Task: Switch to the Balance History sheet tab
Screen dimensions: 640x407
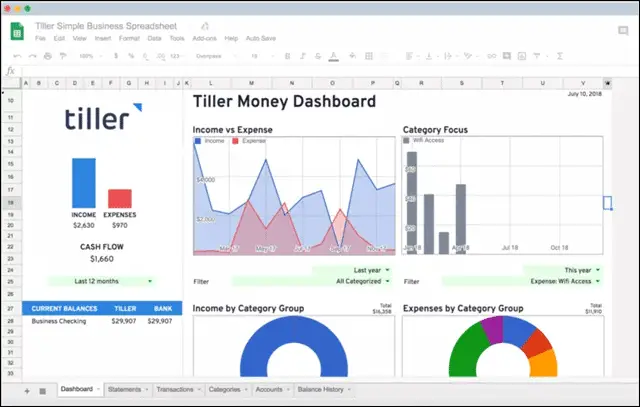Action: click(x=322, y=389)
